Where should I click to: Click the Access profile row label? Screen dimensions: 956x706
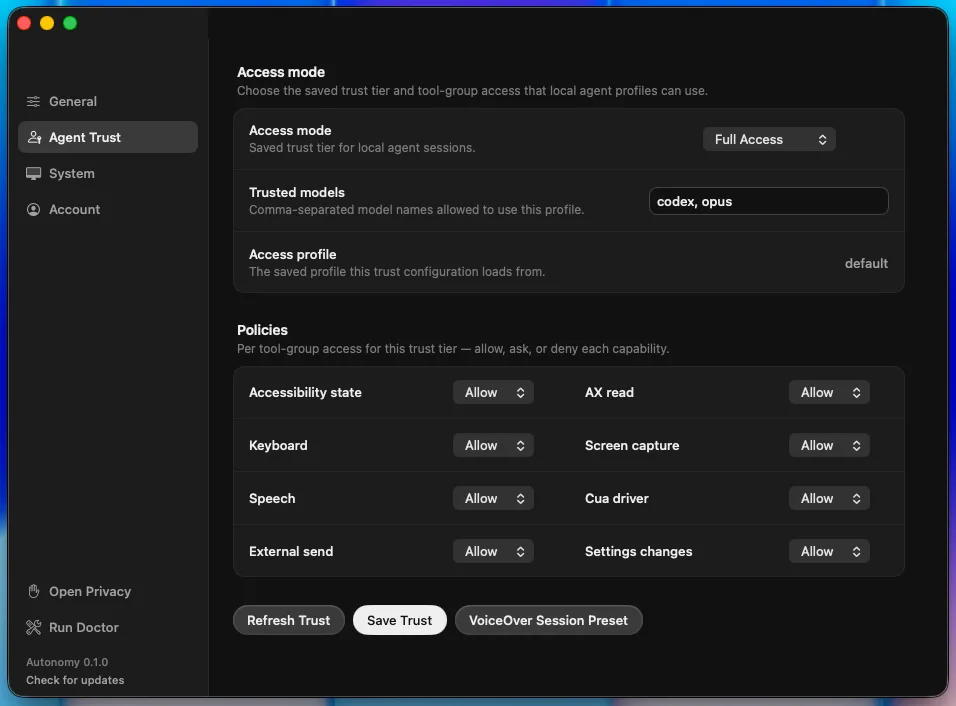293,254
